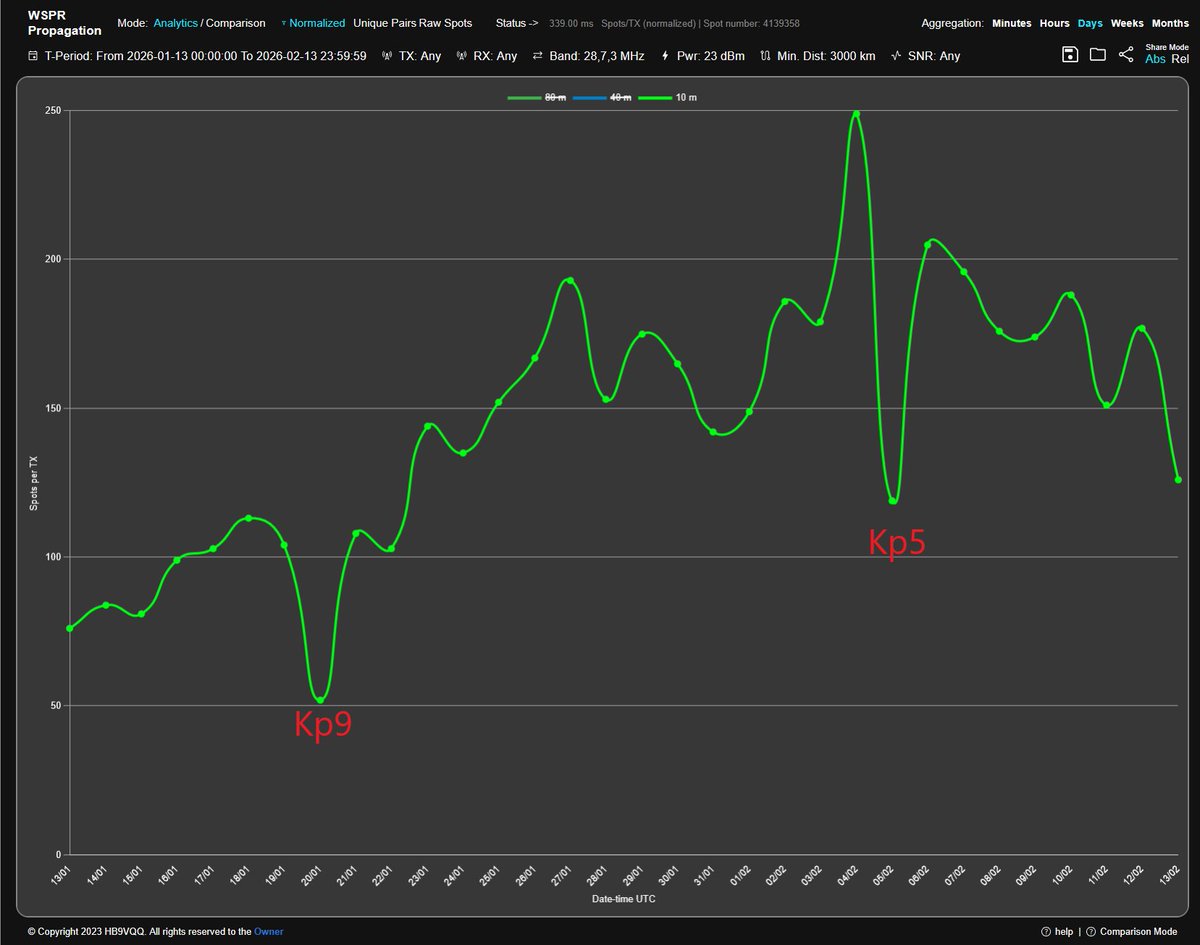Click the Date-time UTC axis label

pyautogui.click(x=623, y=899)
